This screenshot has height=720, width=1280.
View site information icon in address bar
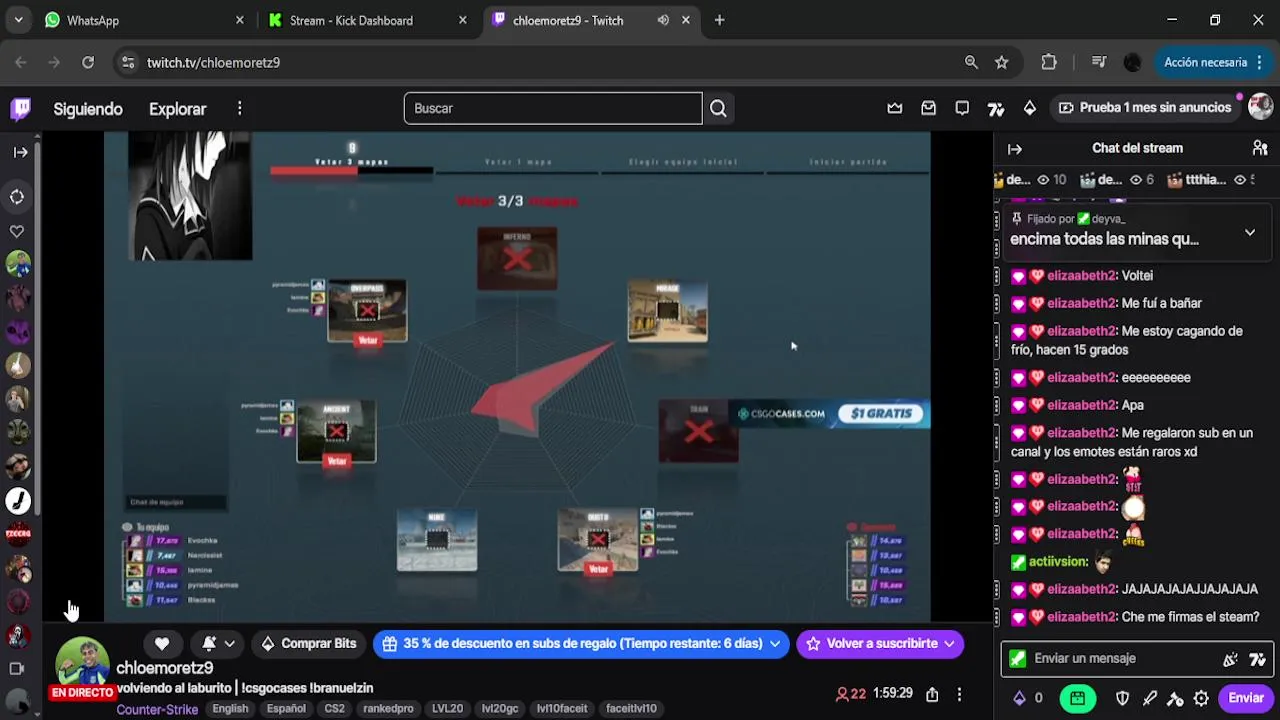click(x=127, y=62)
